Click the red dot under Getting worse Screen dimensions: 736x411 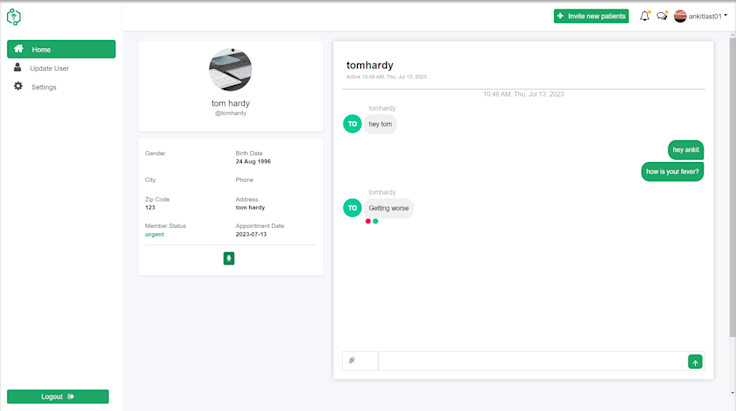368,221
